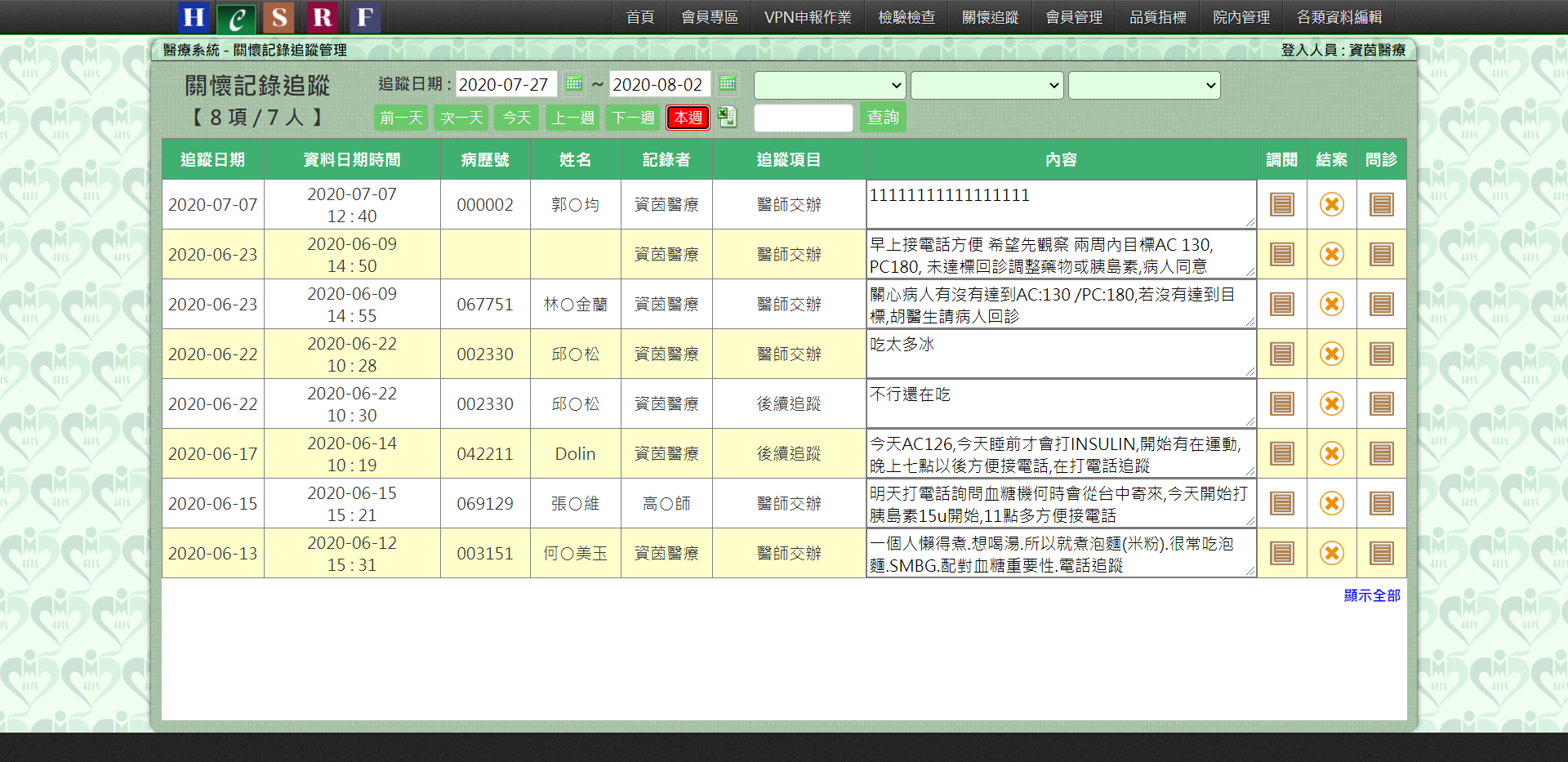Click content box reading 不行還在吃
The width and height of the screenshot is (1568, 762).
[1061, 403]
